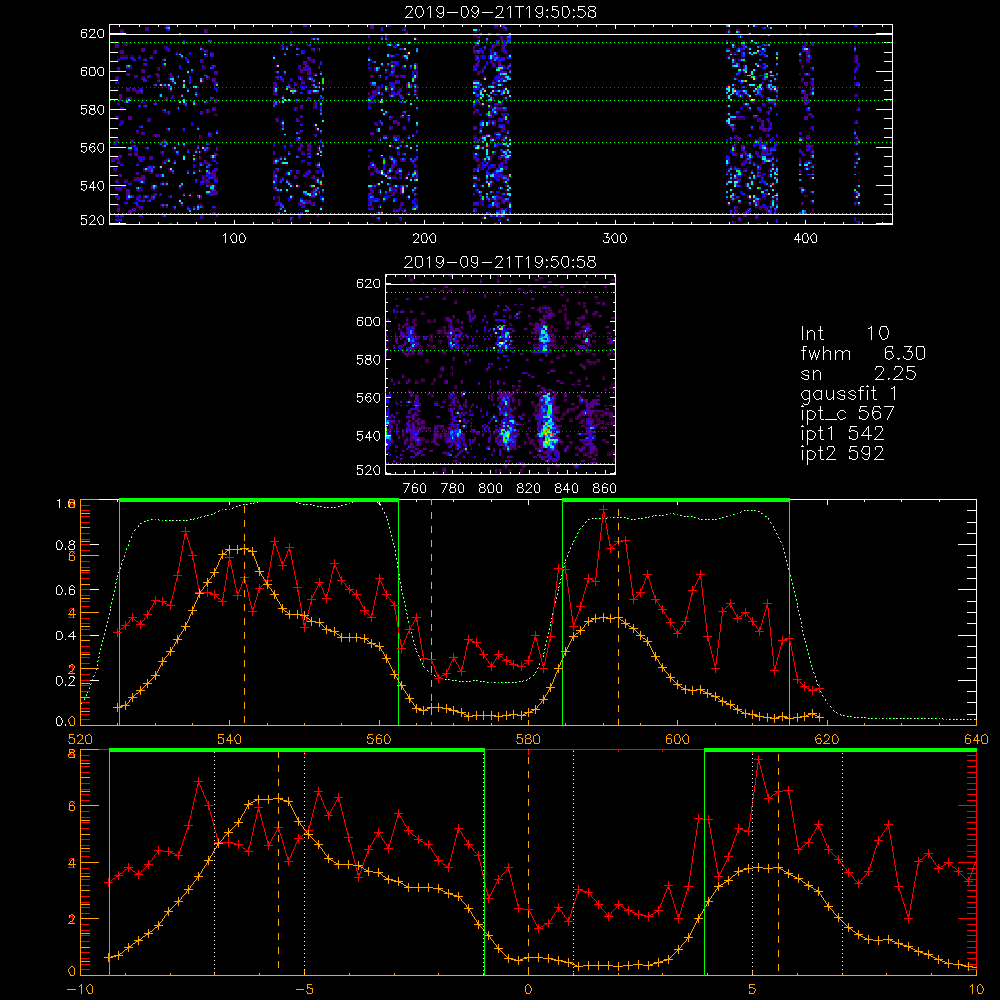Click y-axis label 600 of middle image
Image resolution: width=1000 pixels, height=1000 pixels.
pyautogui.click(x=369, y=321)
